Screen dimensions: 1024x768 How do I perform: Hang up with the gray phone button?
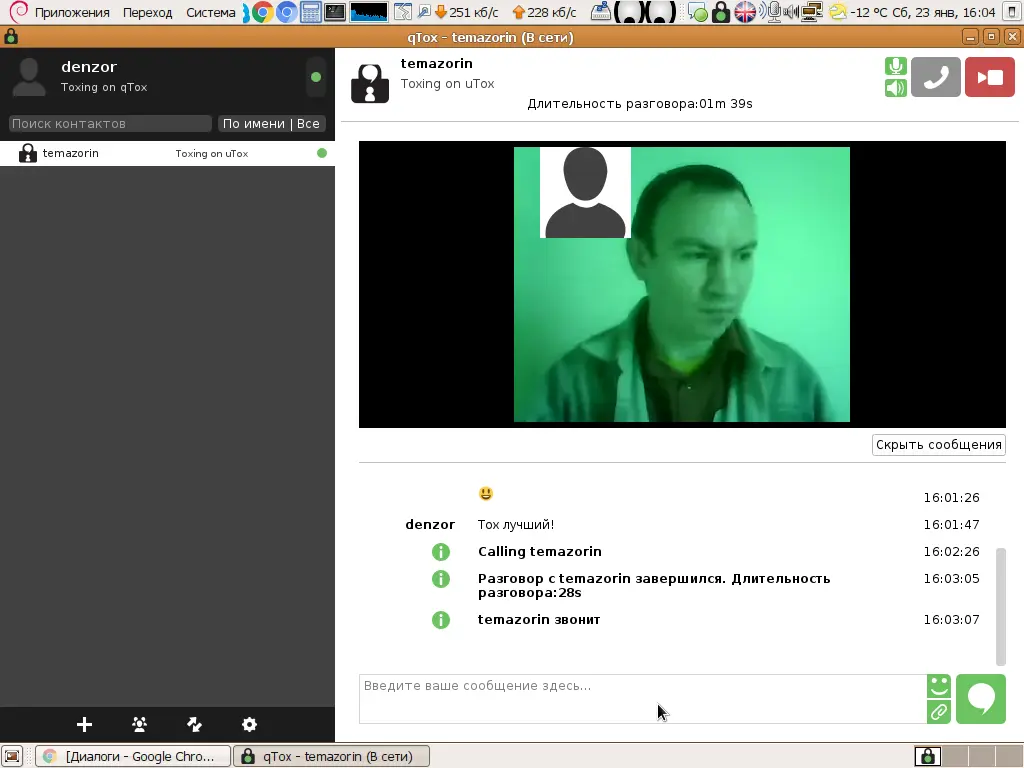(x=935, y=77)
